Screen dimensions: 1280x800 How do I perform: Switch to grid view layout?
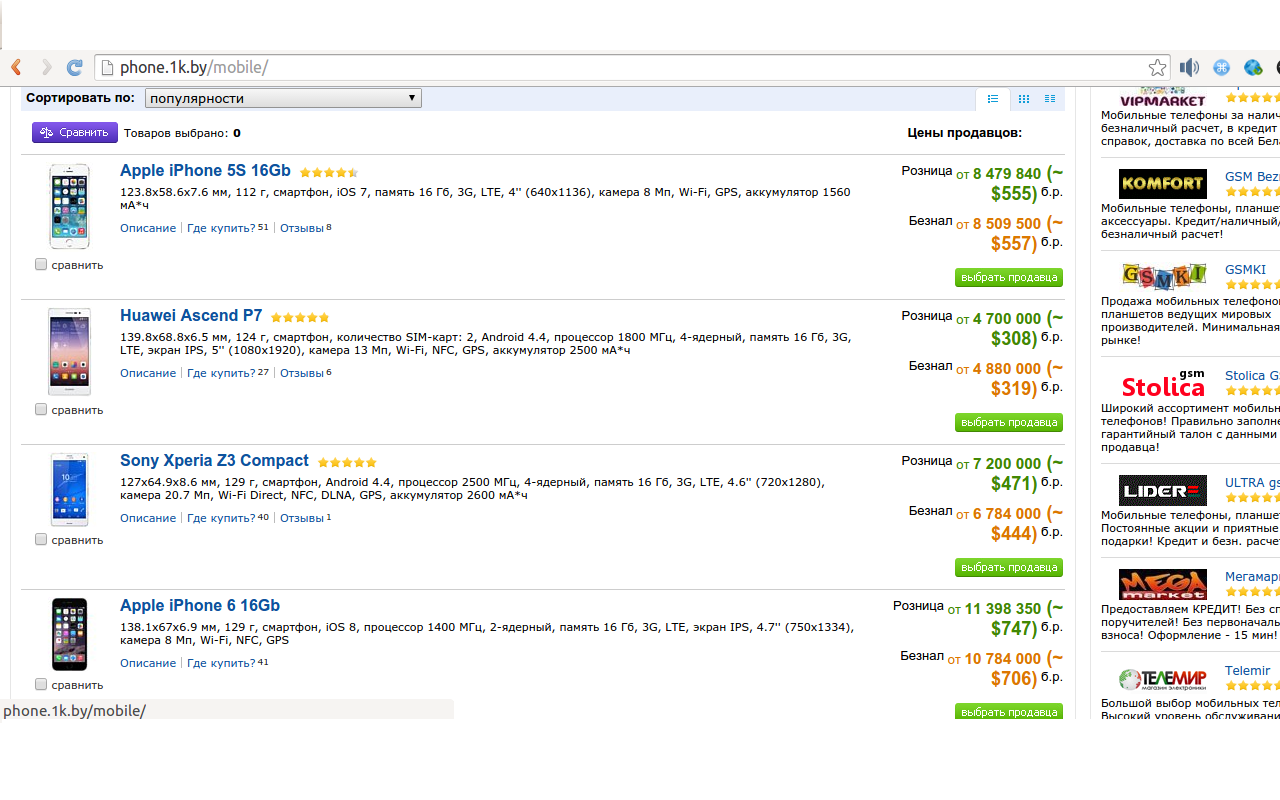pos(1023,99)
